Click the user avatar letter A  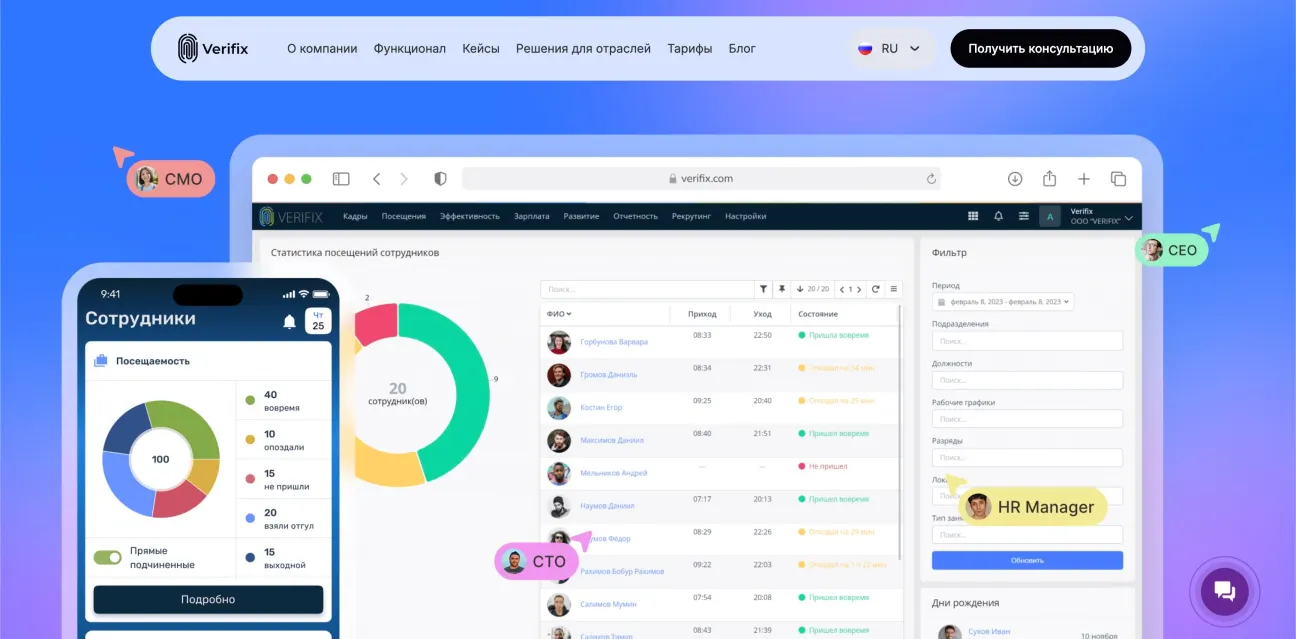point(1050,216)
